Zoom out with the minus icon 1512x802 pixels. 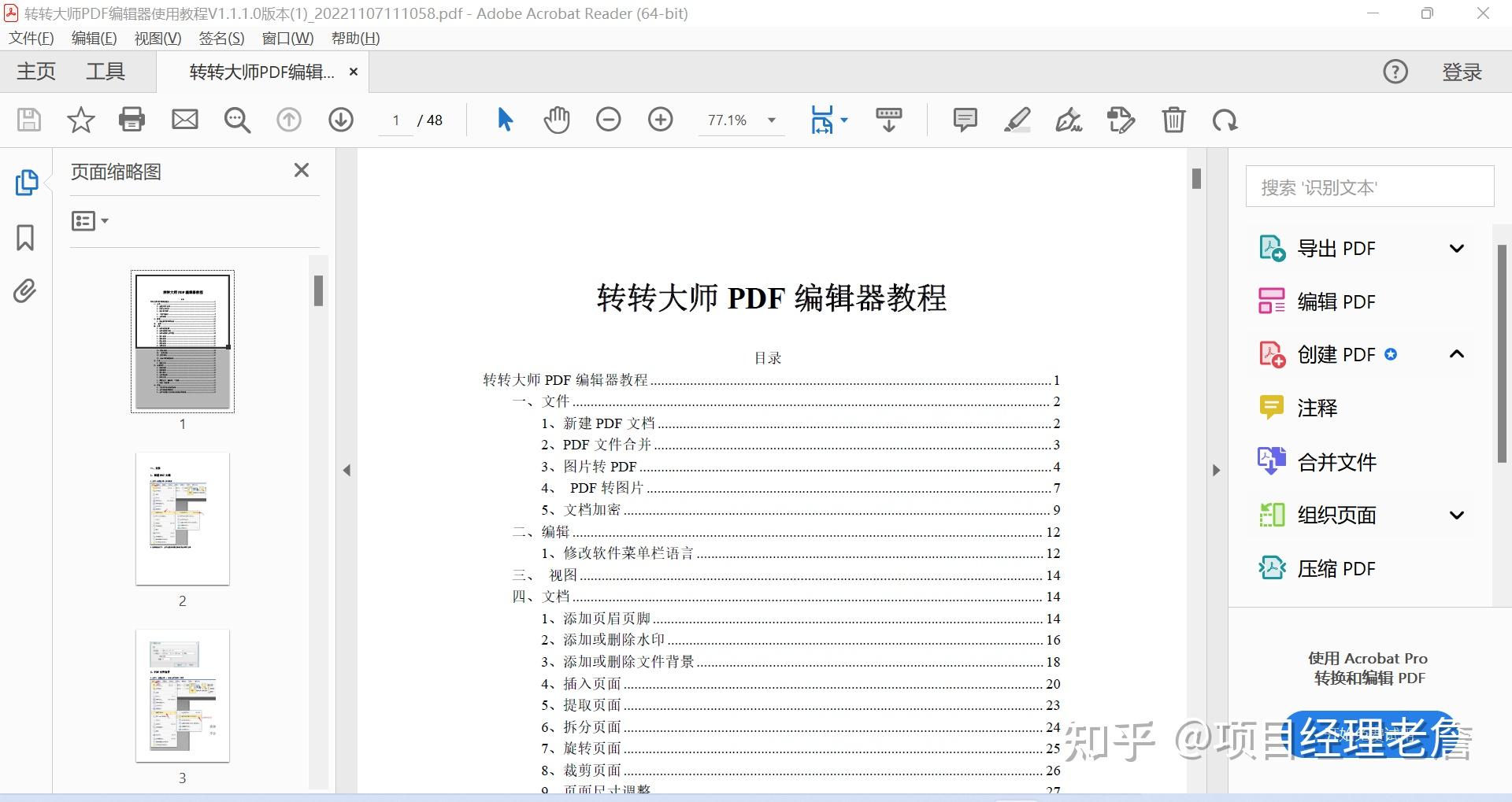(x=609, y=120)
